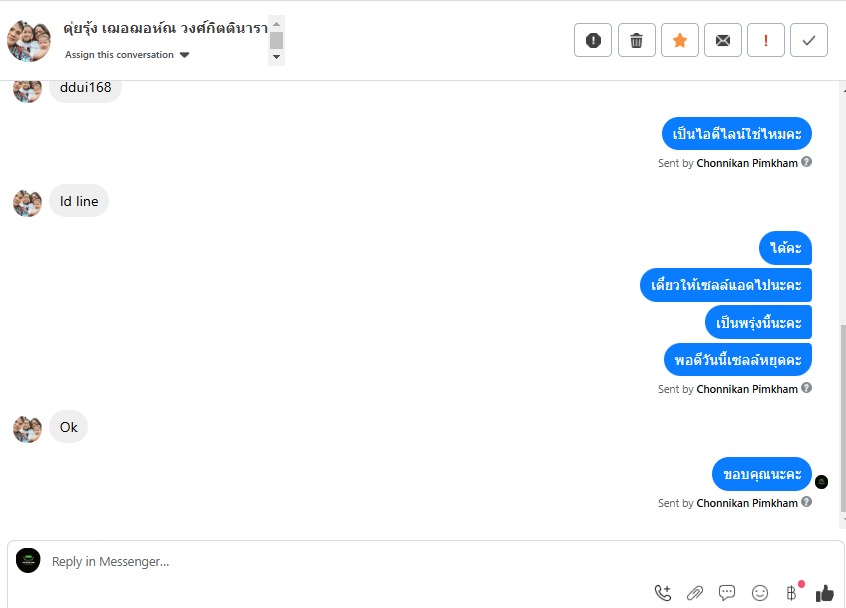The width and height of the screenshot is (846, 608).
Task: Click the scroll-up arrow beside the contact name
Action: [276, 24]
